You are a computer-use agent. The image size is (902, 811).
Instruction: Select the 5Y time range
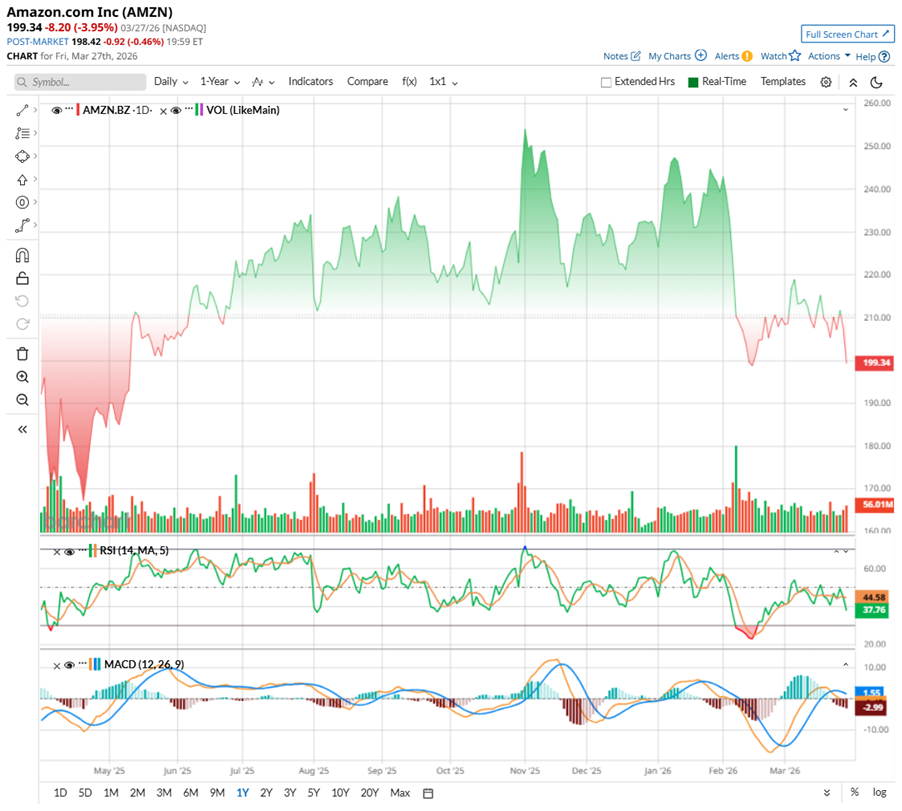tap(314, 793)
